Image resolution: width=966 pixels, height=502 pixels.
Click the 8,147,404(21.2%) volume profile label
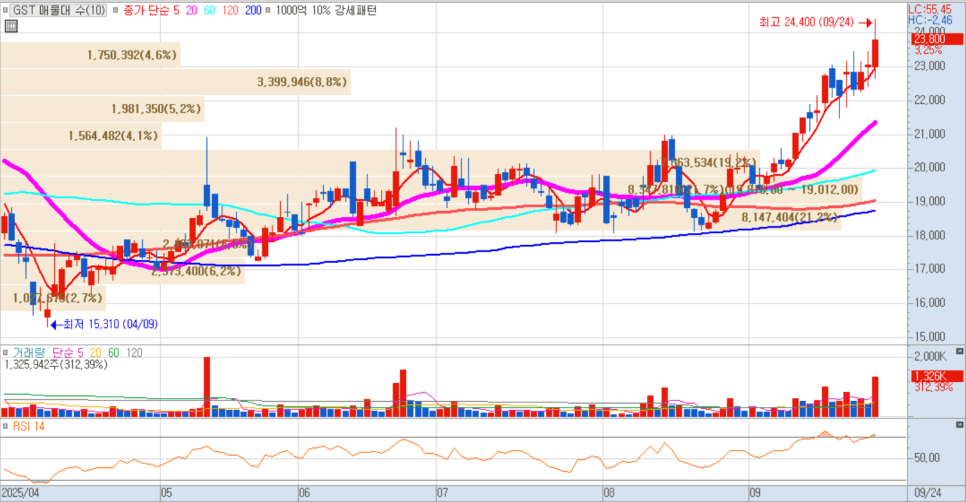tap(790, 217)
